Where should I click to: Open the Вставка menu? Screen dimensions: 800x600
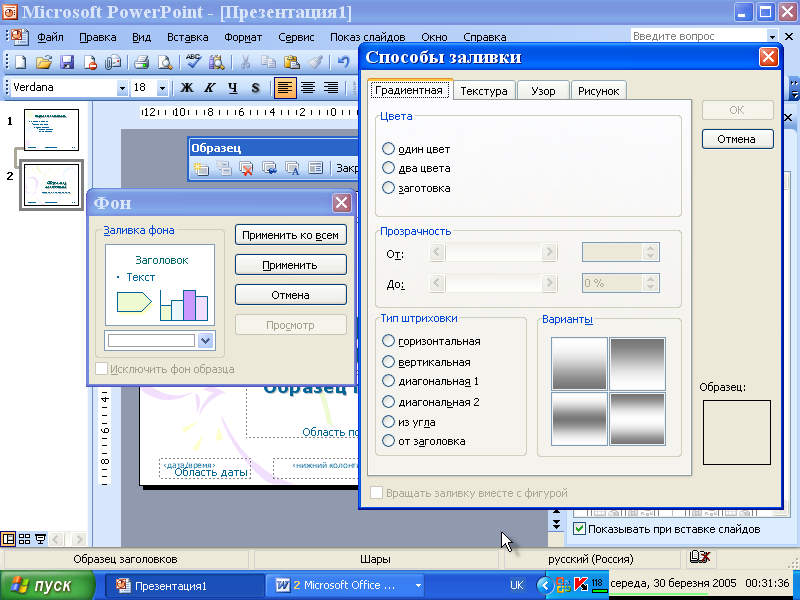click(x=187, y=37)
